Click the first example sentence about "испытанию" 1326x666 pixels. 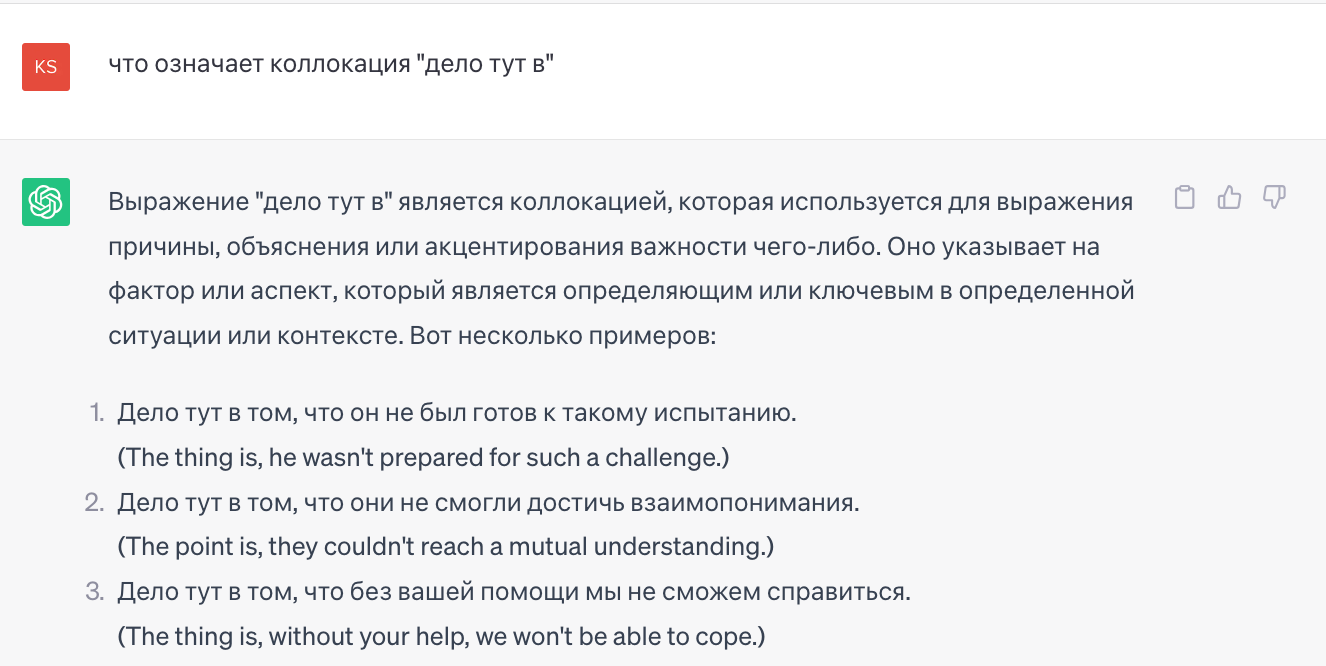(457, 412)
